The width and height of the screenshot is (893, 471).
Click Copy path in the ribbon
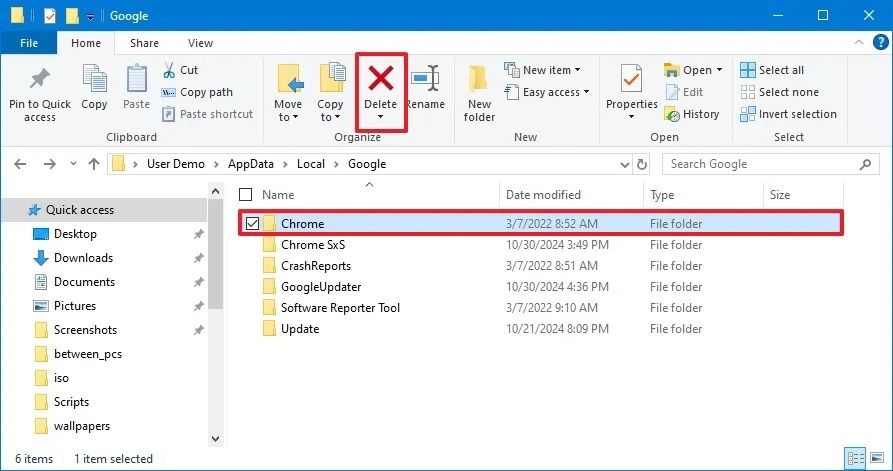tap(197, 92)
